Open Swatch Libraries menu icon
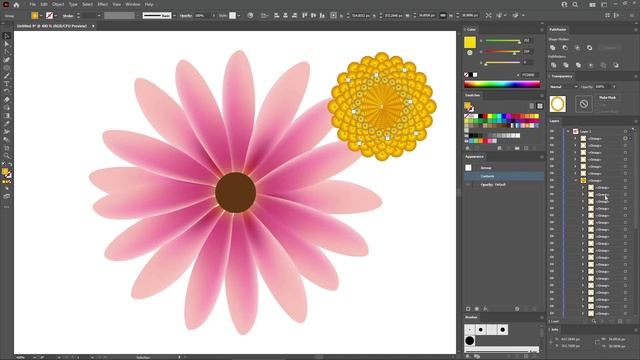Viewport: 640px width, 360px height. pos(467,149)
